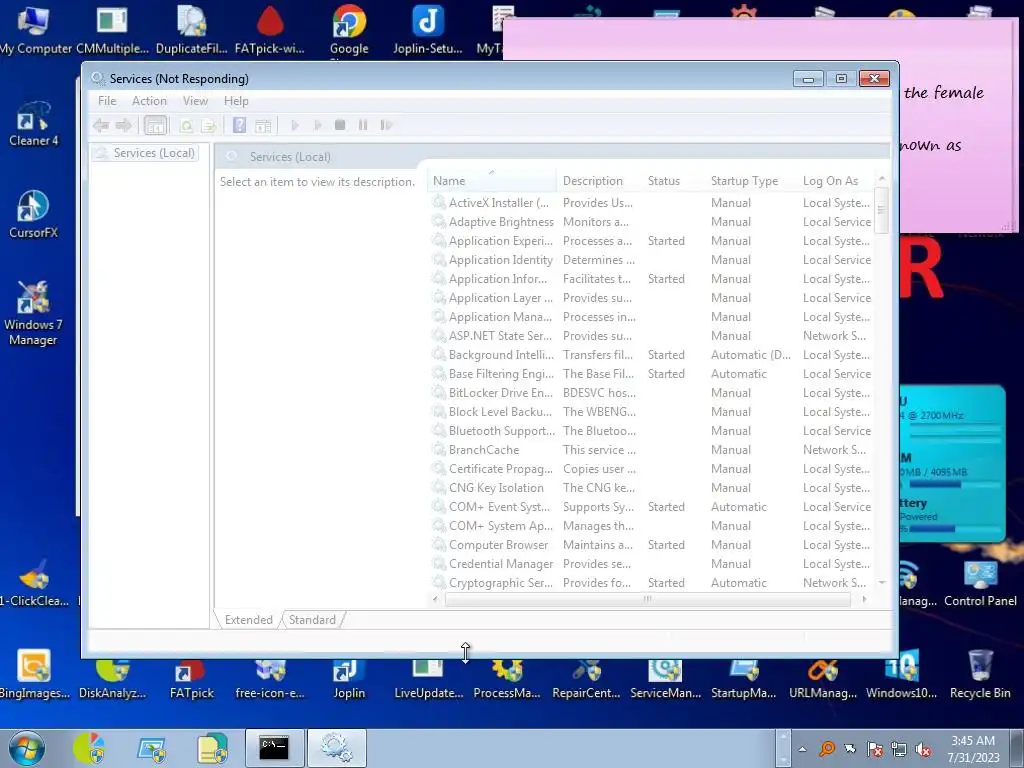Select the Adaptive Brightness service

click(x=651, y=222)
